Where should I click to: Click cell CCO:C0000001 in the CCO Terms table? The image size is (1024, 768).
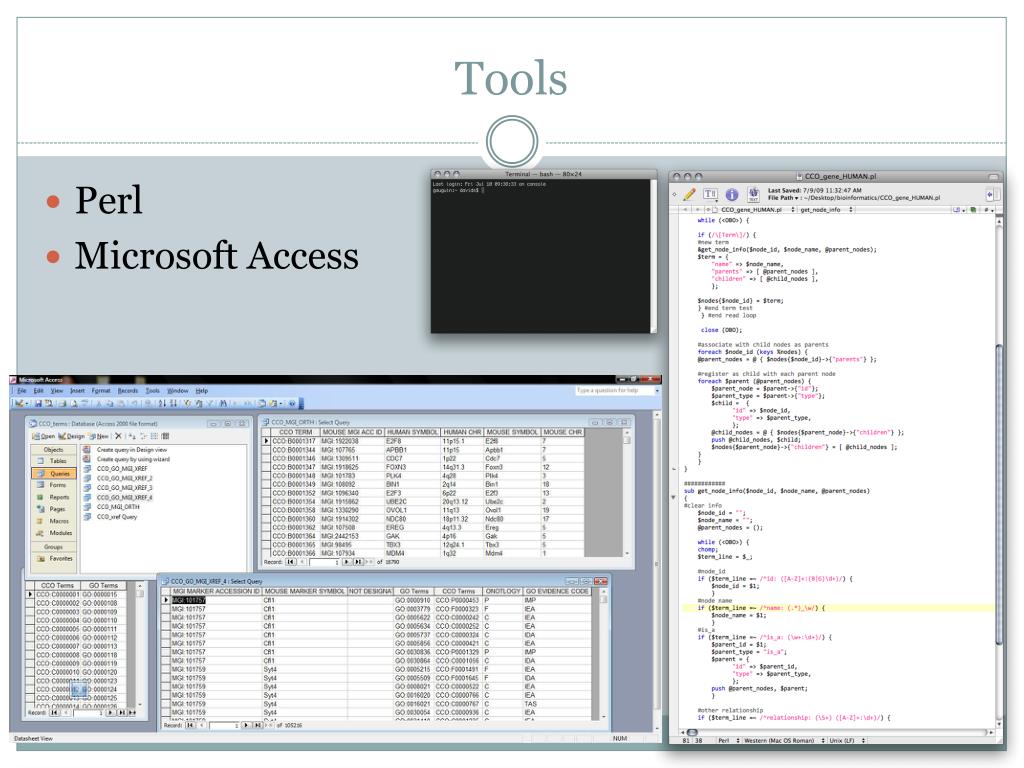click(x=57, y=595)
